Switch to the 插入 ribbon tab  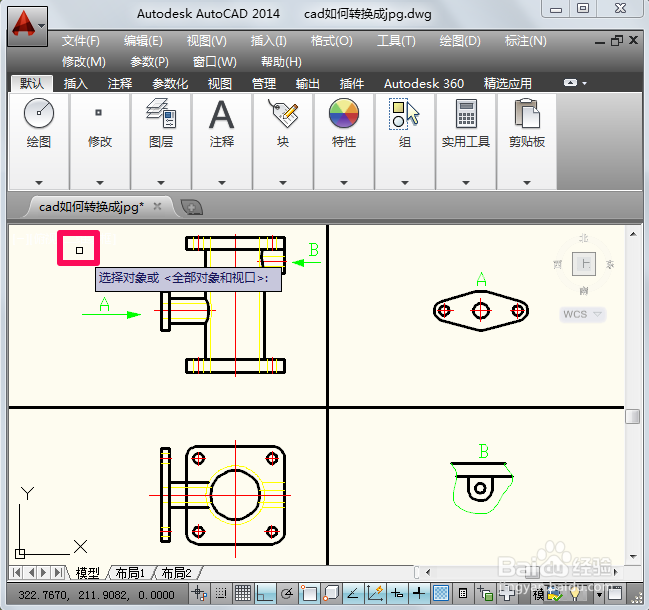75,84
